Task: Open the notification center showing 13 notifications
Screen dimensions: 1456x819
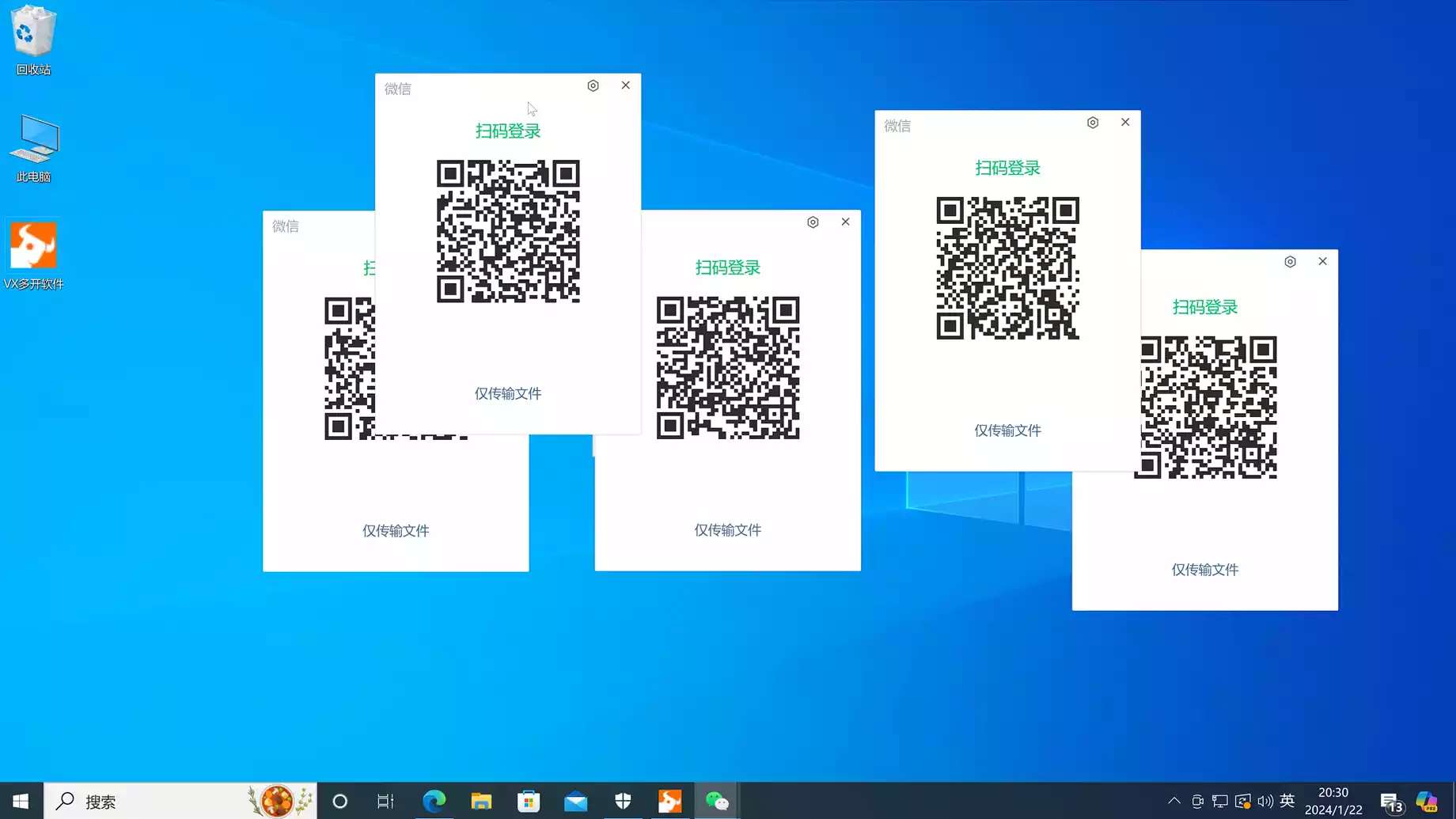Action: (x=1390, y=802)
